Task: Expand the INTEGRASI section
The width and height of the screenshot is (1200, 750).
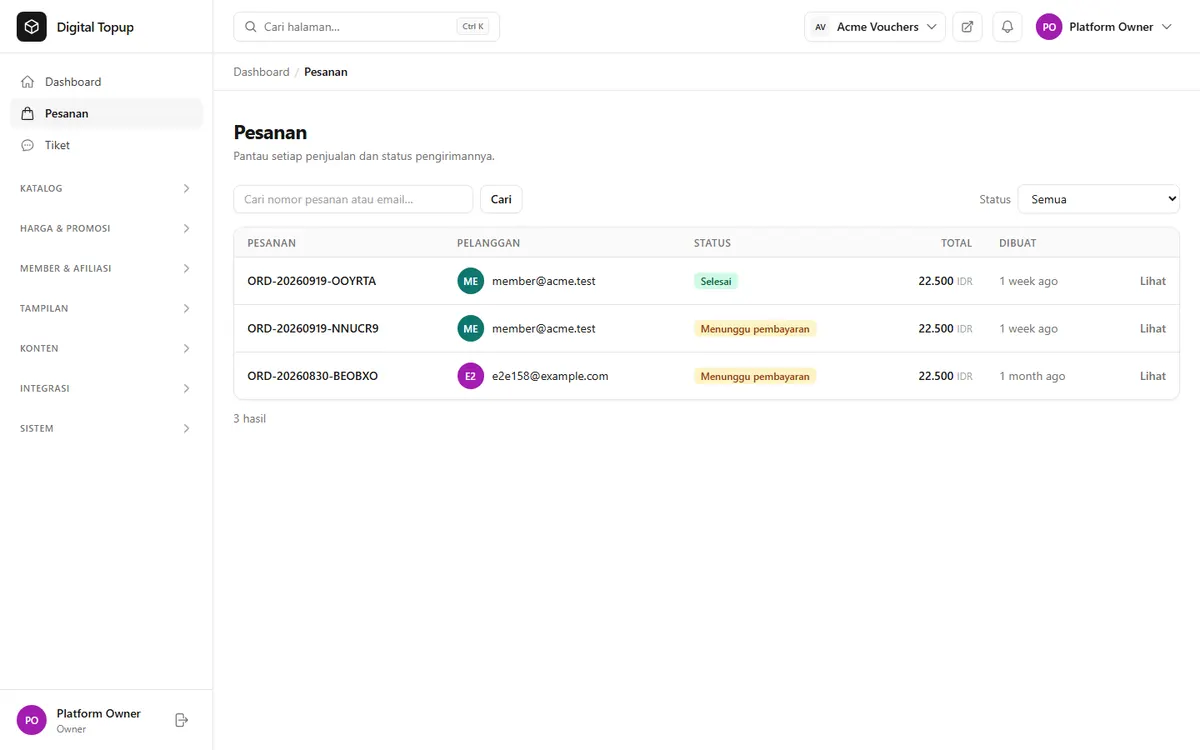Action: 106,388
